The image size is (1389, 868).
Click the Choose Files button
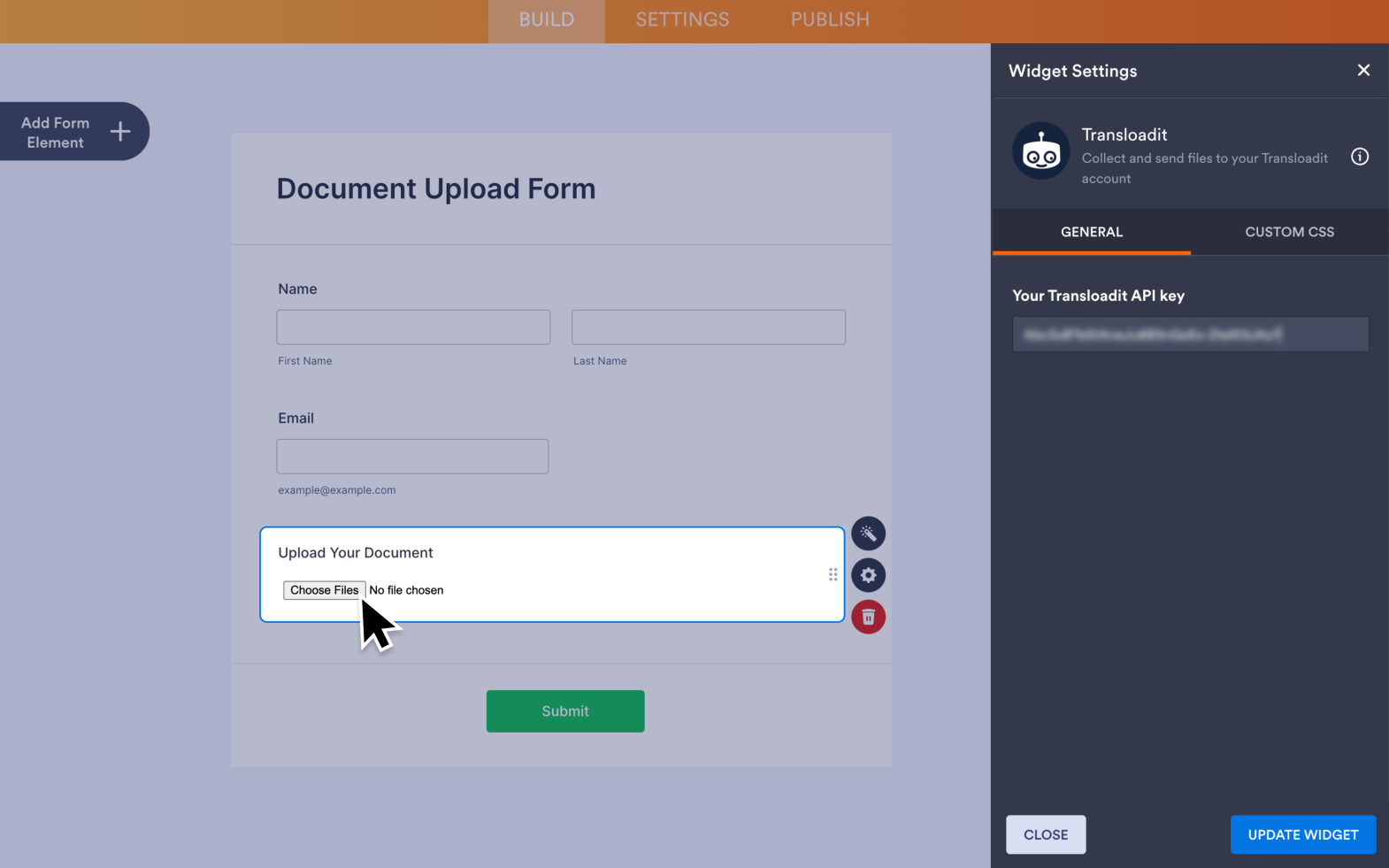pos(324,590)
